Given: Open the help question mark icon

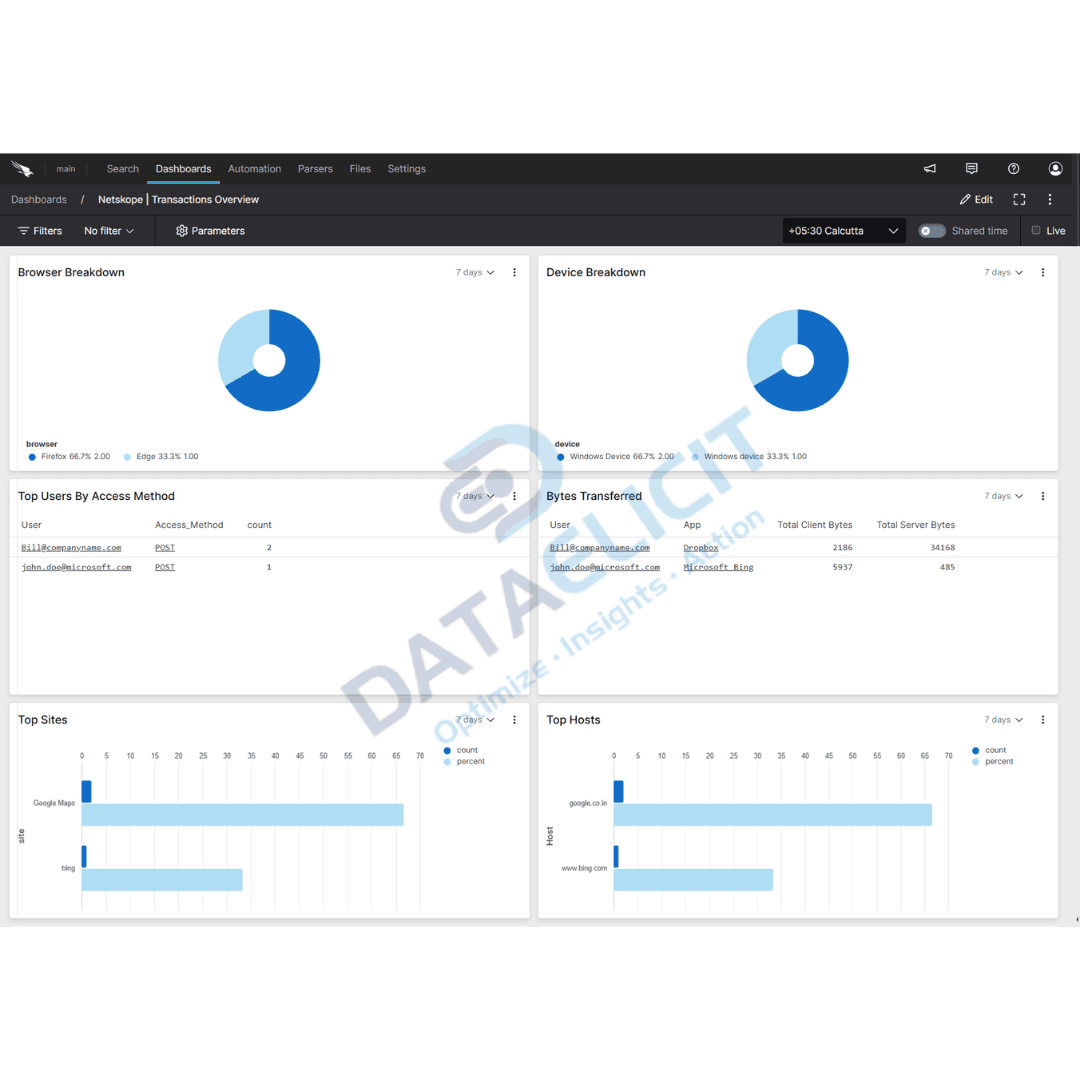Looking at the screenshot, I should [x=1013, y=168].
